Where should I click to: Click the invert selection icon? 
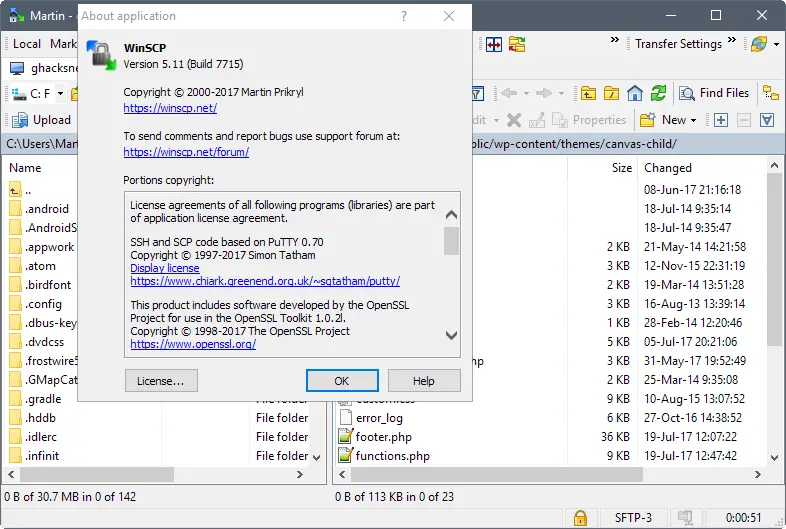click(767, 120)
